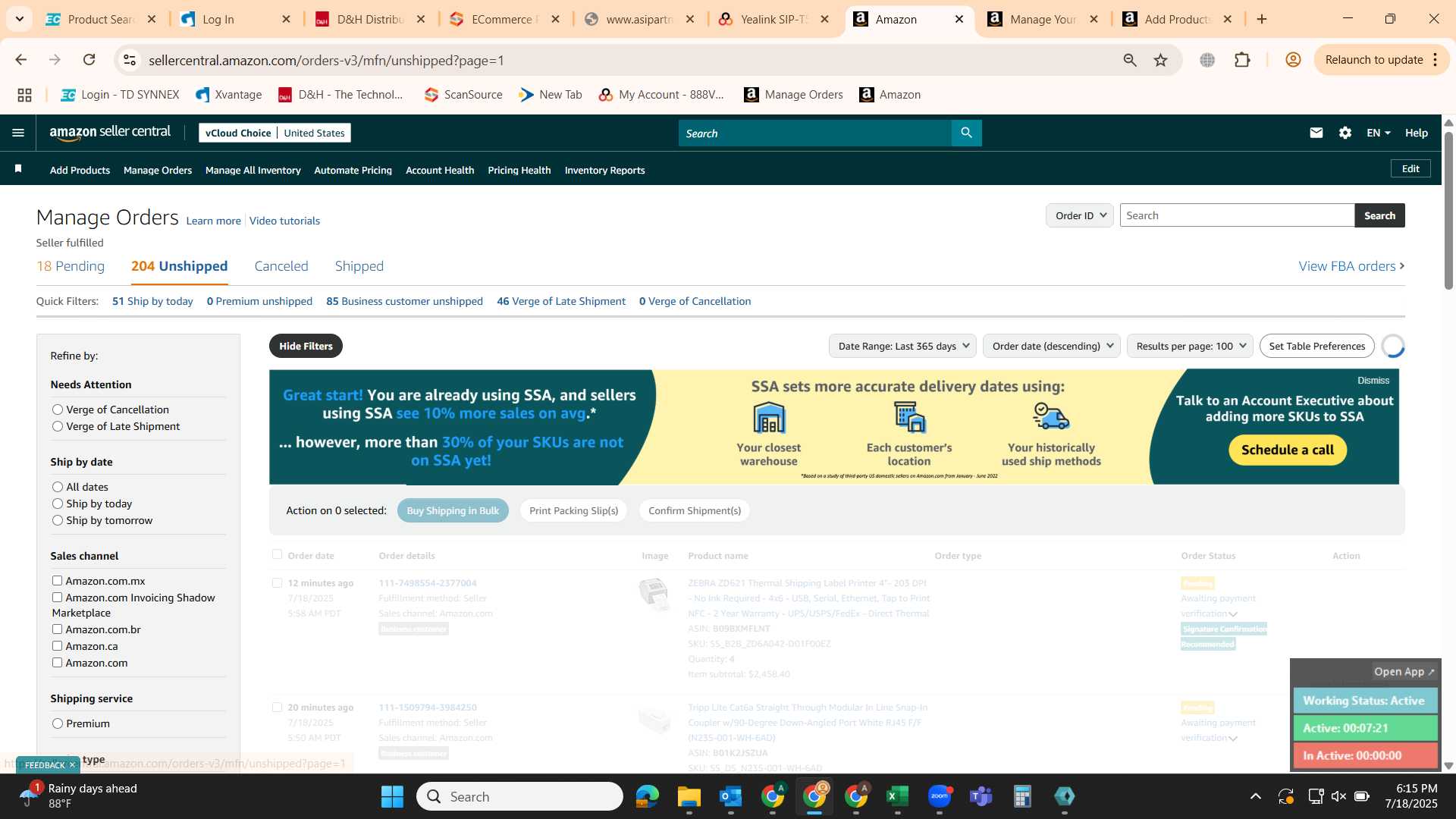Expand Awaiting payment verification for second order
The width and height of the screenshot is (1456, 819).
tap(1233, 739)
